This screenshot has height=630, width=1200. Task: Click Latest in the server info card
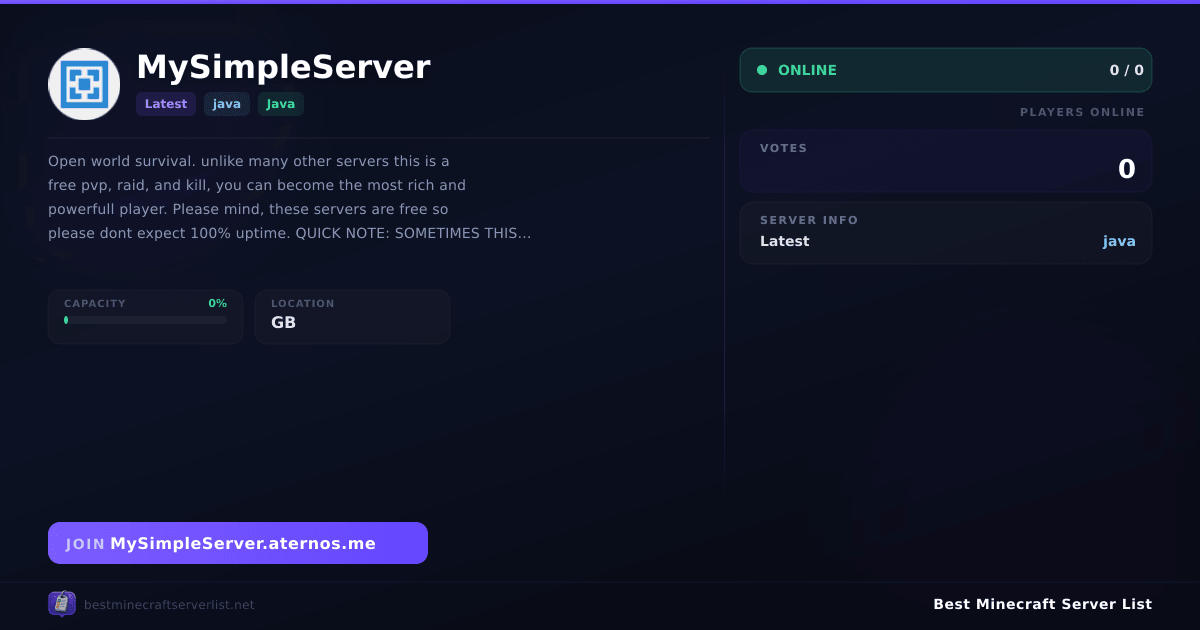(x=785, y=241)
